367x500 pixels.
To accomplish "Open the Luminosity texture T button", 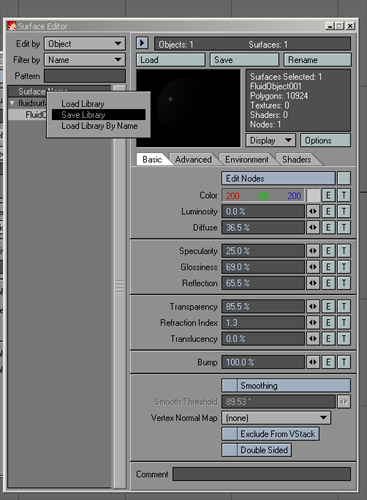I will tap(344, 211).
